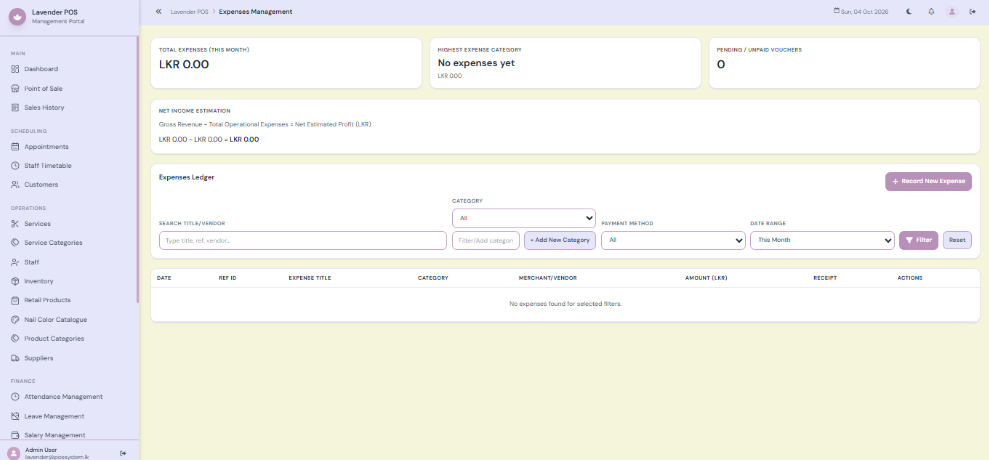Click the Nail Color Catalogue palette icon

15,319
